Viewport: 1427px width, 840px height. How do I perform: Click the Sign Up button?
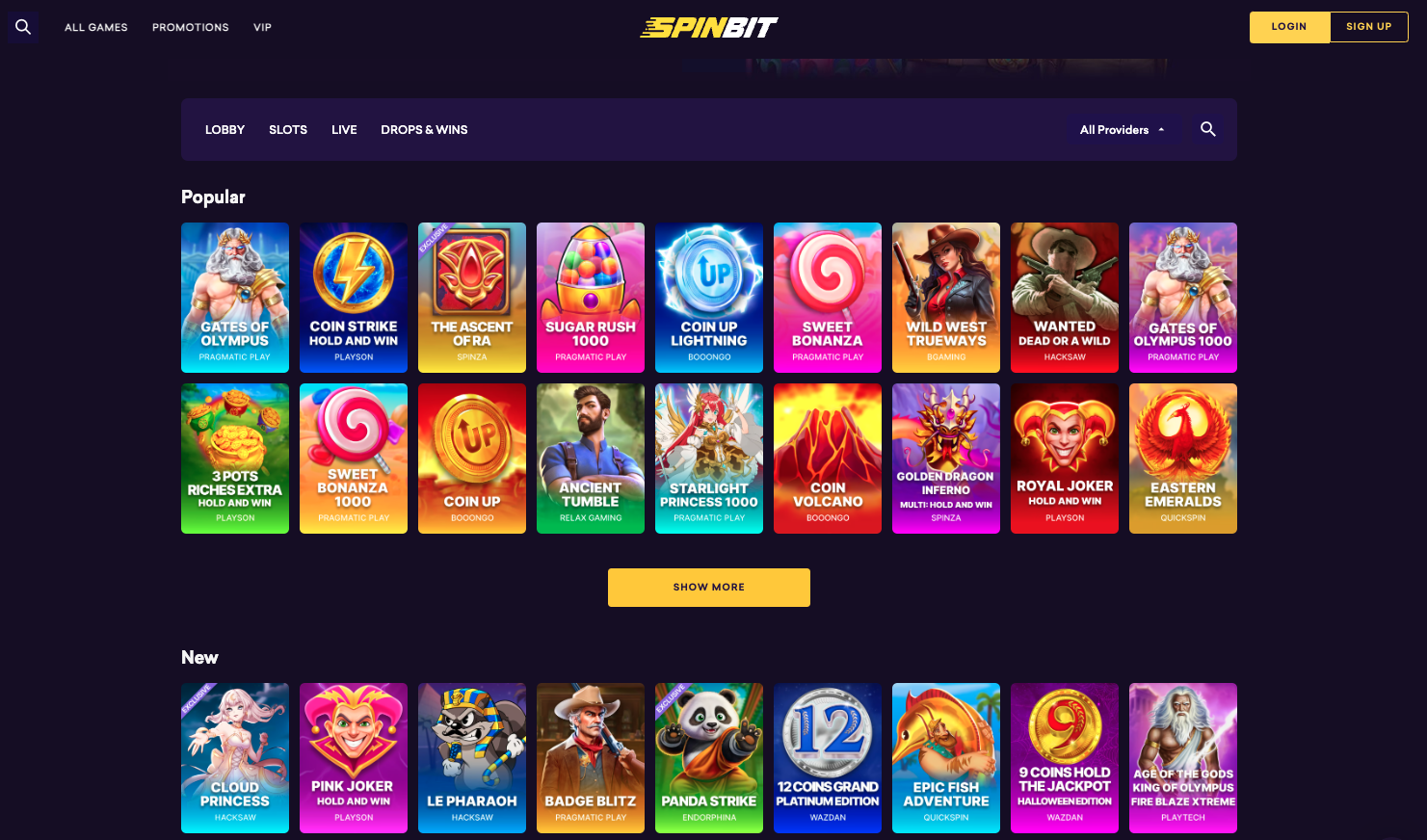1368,27
